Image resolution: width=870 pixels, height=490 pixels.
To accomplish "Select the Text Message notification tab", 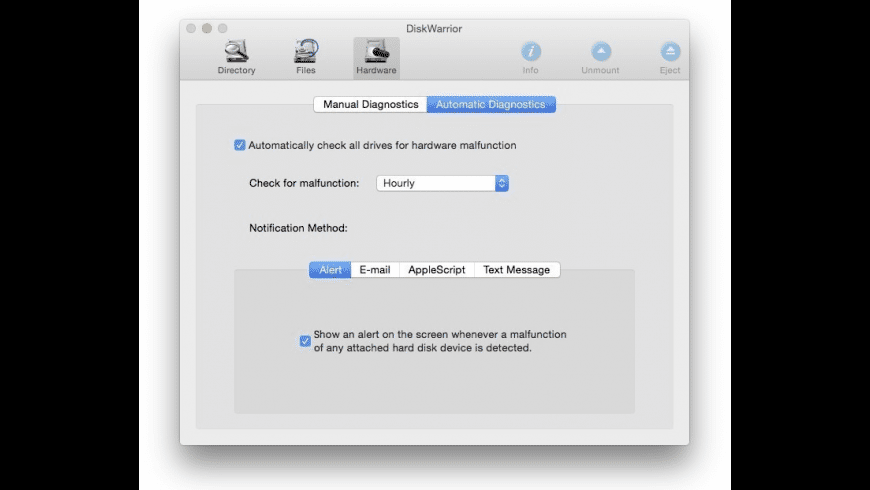I will coord(517,270).
